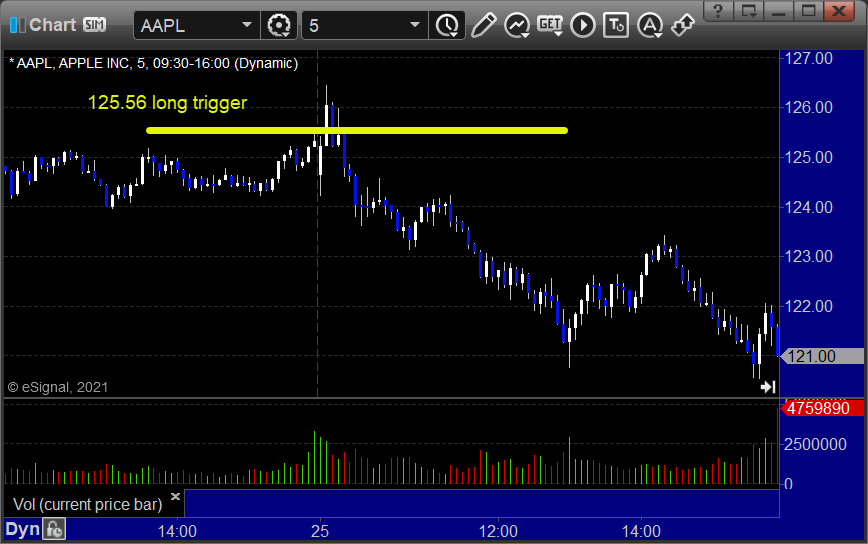This screenshot has height=544, width=868.
Task: Click the time template clock icon
Action: 447,25
